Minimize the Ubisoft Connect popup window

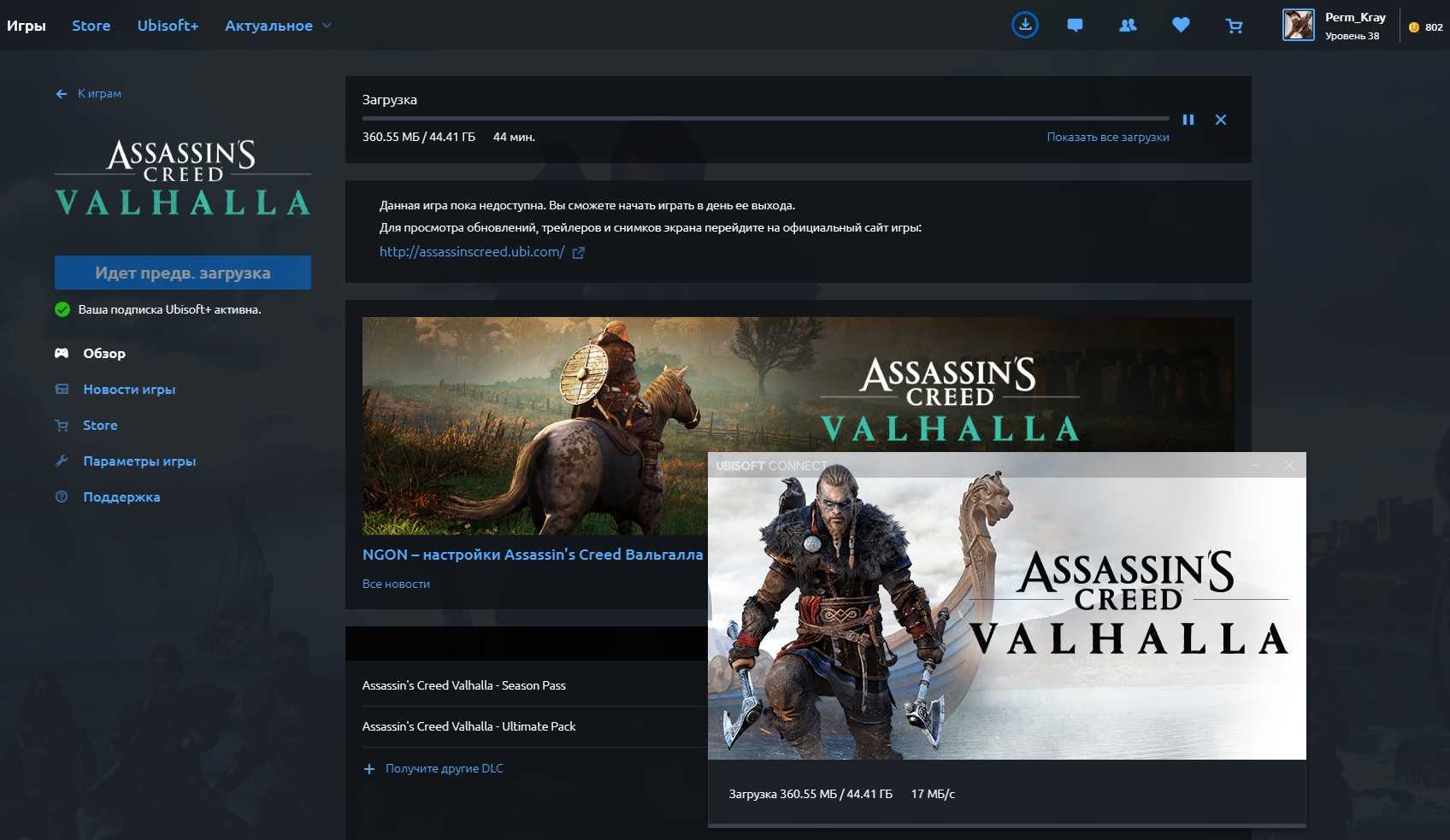pyautogui.click(x=1255, y=465)
